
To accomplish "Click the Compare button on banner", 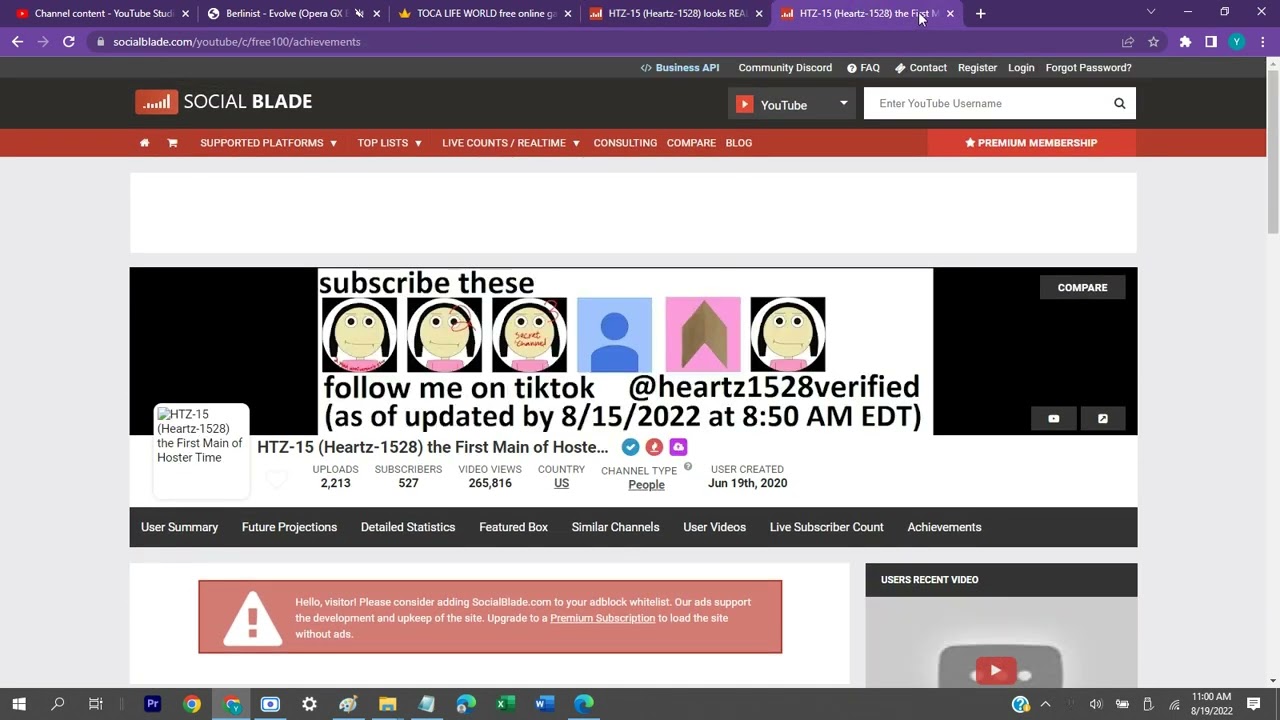I will (x=1082, y=288).
